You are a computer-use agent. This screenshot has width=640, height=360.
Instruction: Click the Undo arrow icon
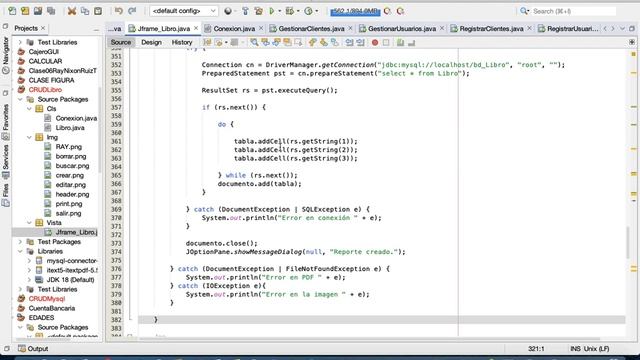pos(119,11)
